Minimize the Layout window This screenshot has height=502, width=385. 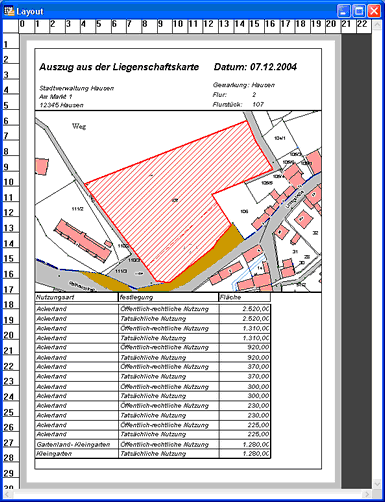[343, 11]
